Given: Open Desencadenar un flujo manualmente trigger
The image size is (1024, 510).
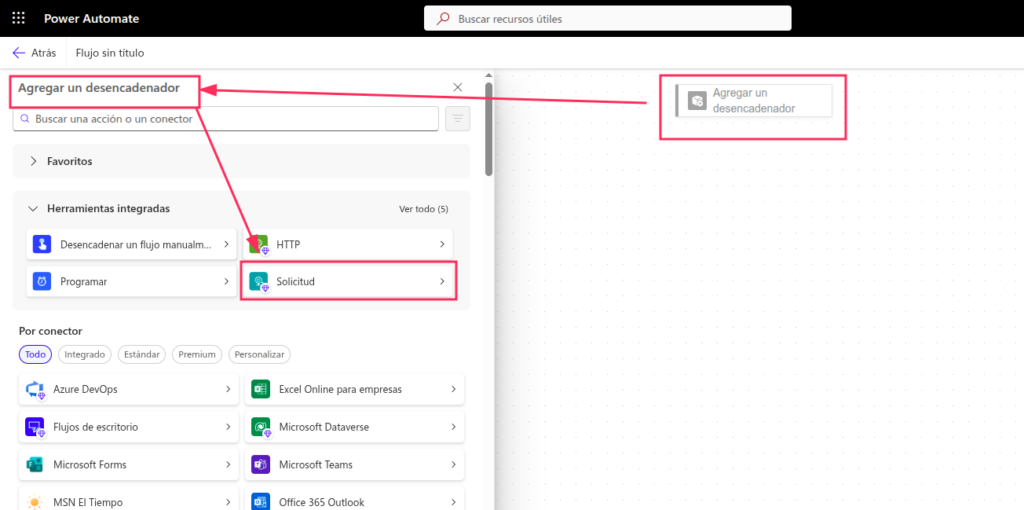Looking at the screenshot, I should tap(130, 244).
